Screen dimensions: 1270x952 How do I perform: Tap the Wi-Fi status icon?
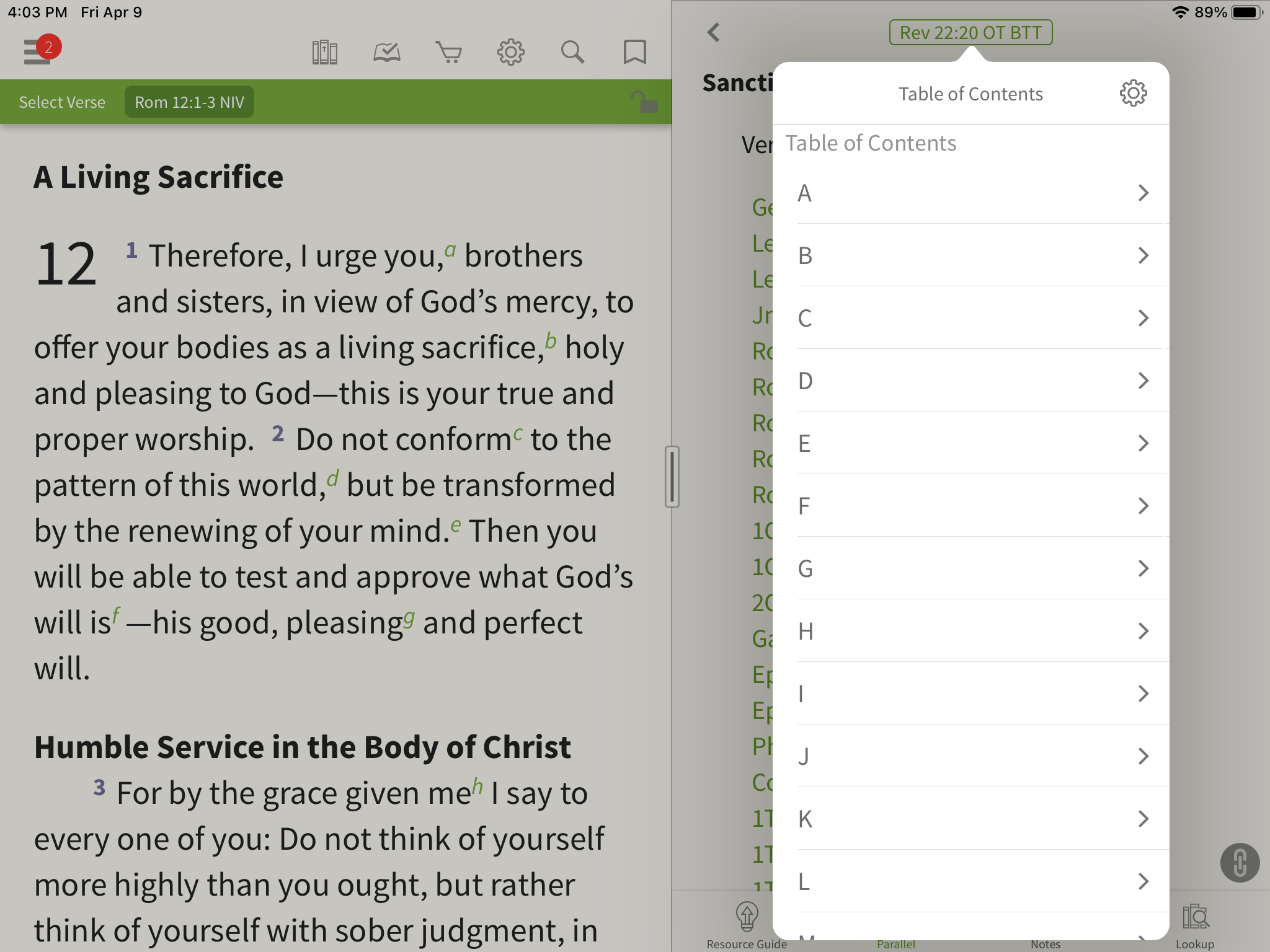pos(1180,12)
